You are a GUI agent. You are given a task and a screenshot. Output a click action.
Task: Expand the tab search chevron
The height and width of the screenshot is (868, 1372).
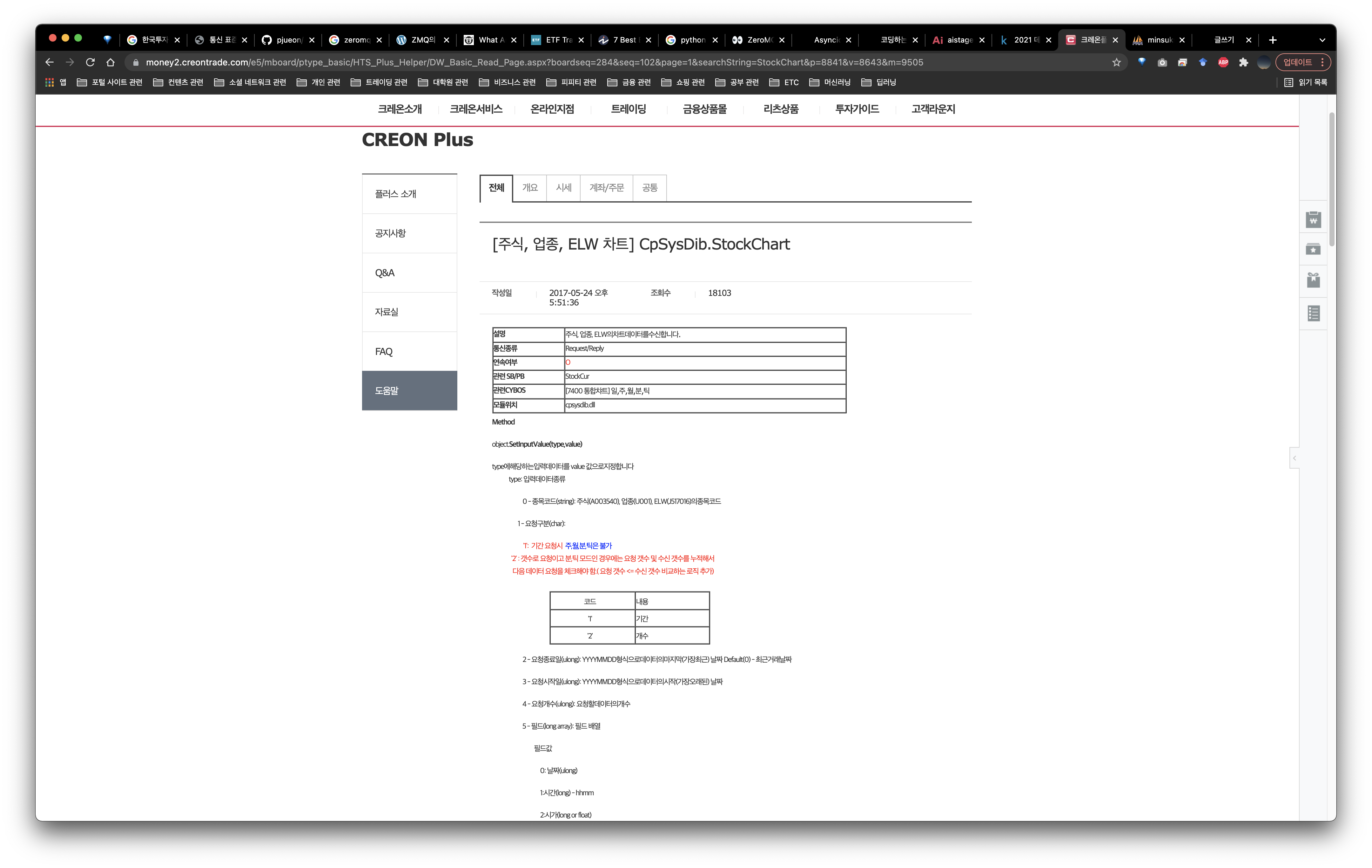pos(1322,40)
